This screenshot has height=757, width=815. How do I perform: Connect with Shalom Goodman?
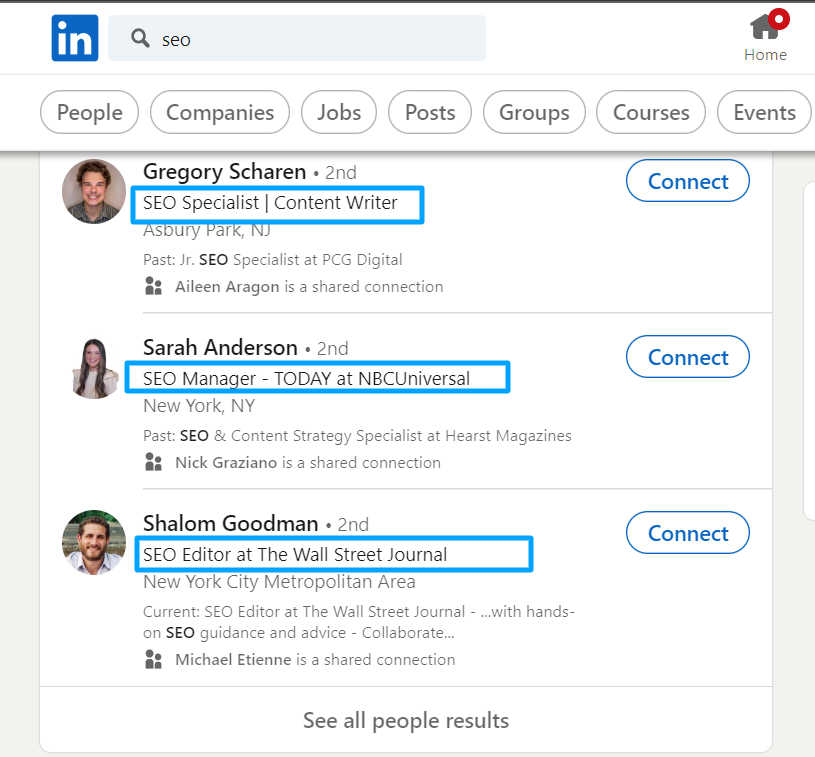click(688, 533)
